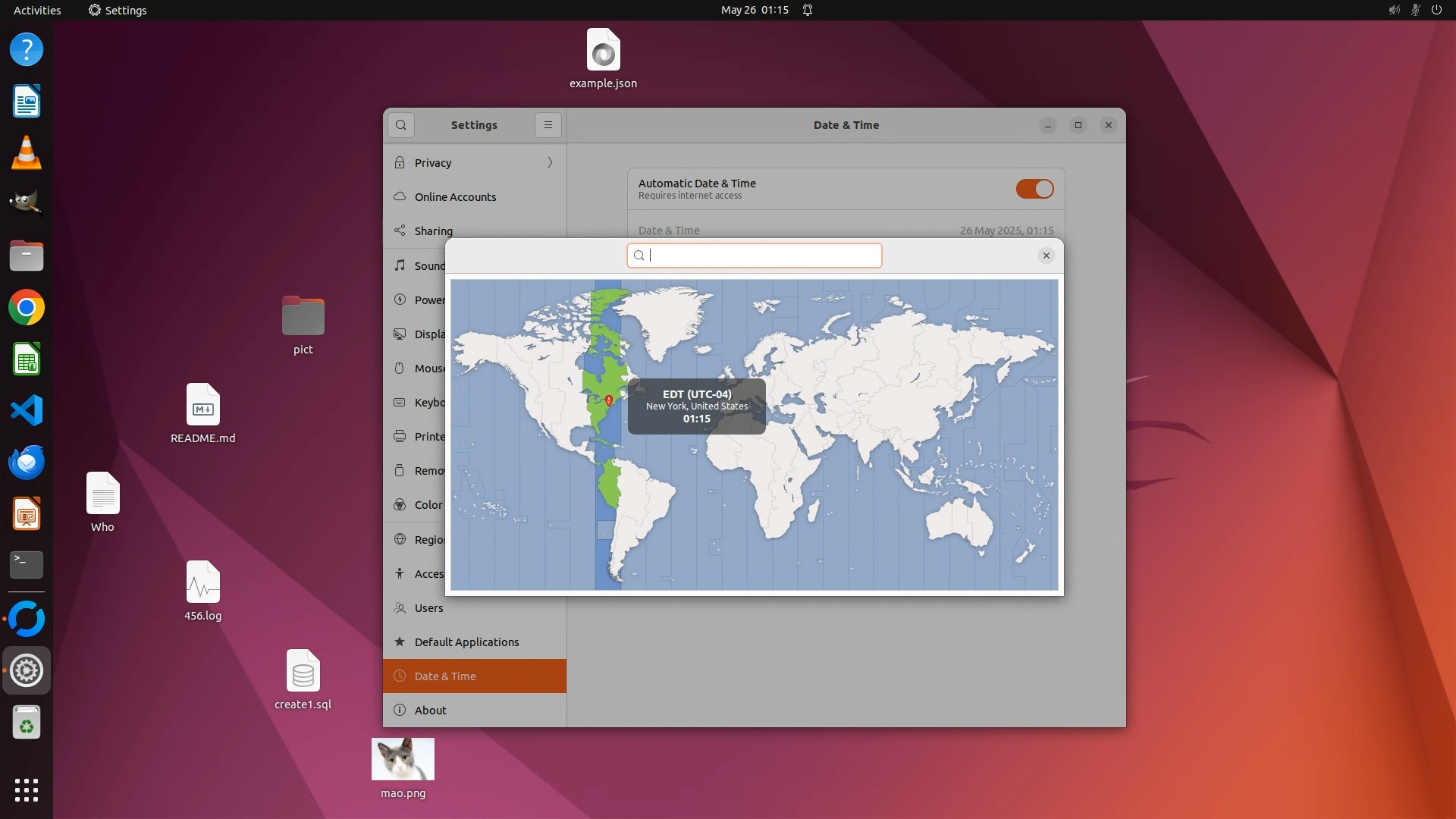
Task: Click the Online Accounts cloud icon
Action: tap(400, 197)
